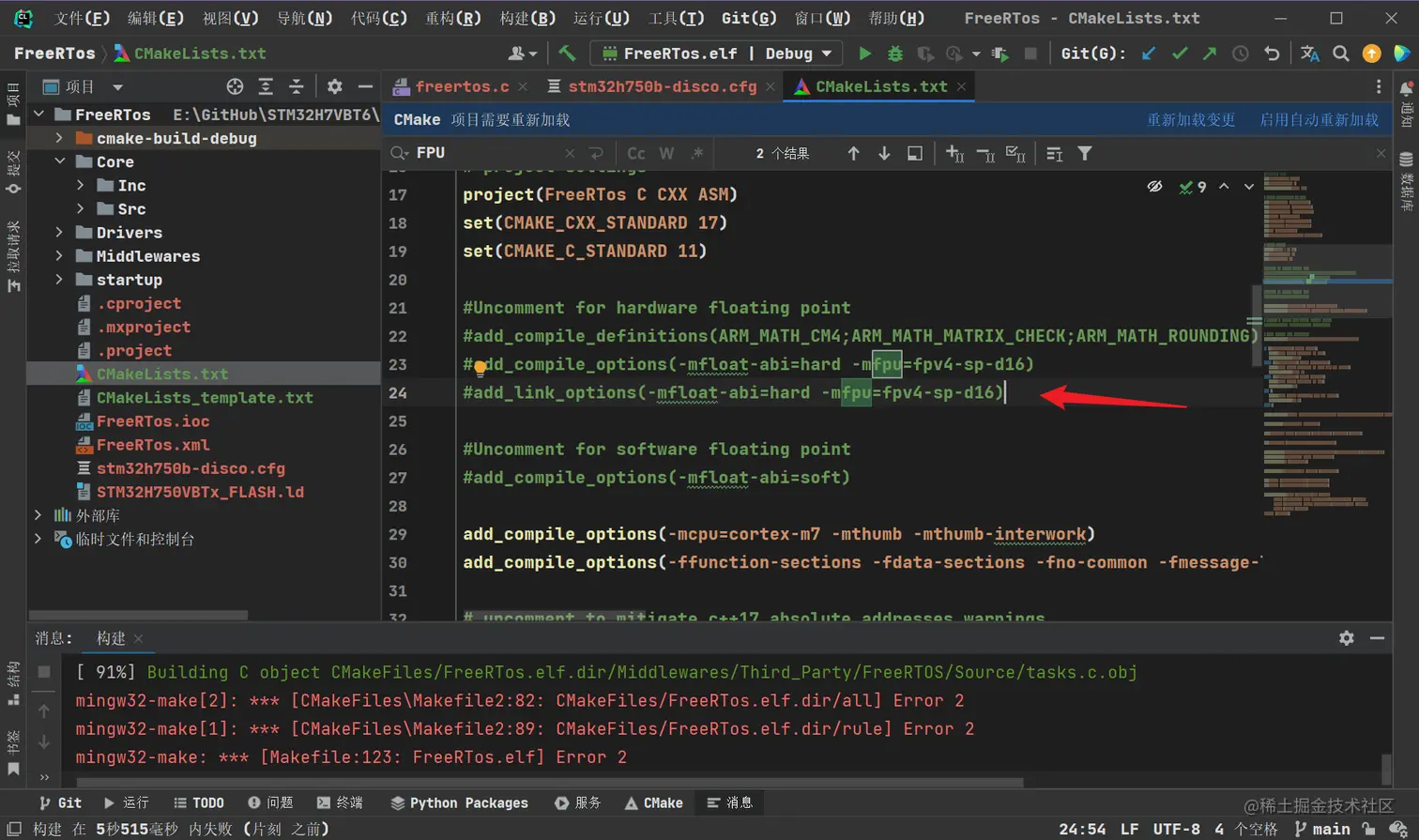This screenshot has width=1419, height=840.
Task: Open the main branch widget in status bar
Action: tap(1322, 829)
